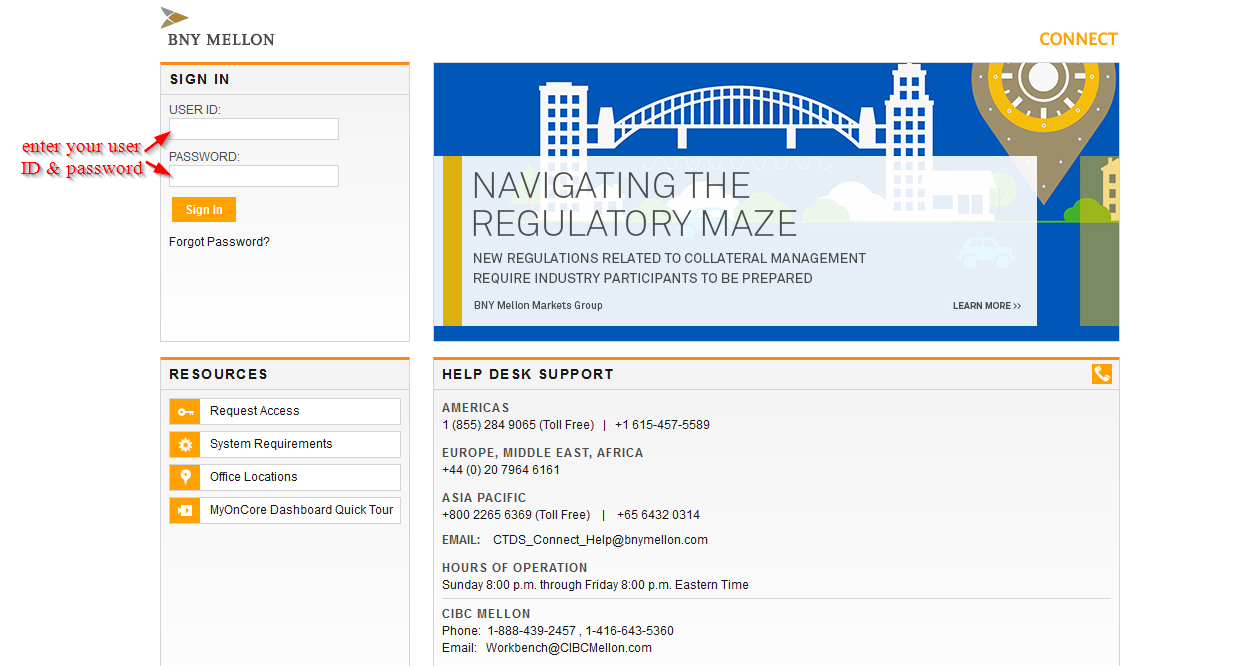Open the Request Access link
The height and width of the screenshot is (666, 1257).
tap(254, 411)
